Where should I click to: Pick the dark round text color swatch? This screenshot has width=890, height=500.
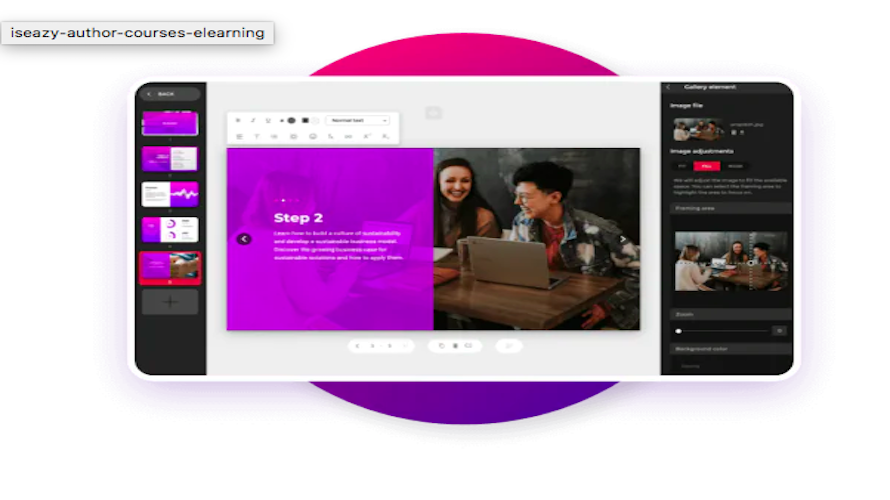pos(291,120)
